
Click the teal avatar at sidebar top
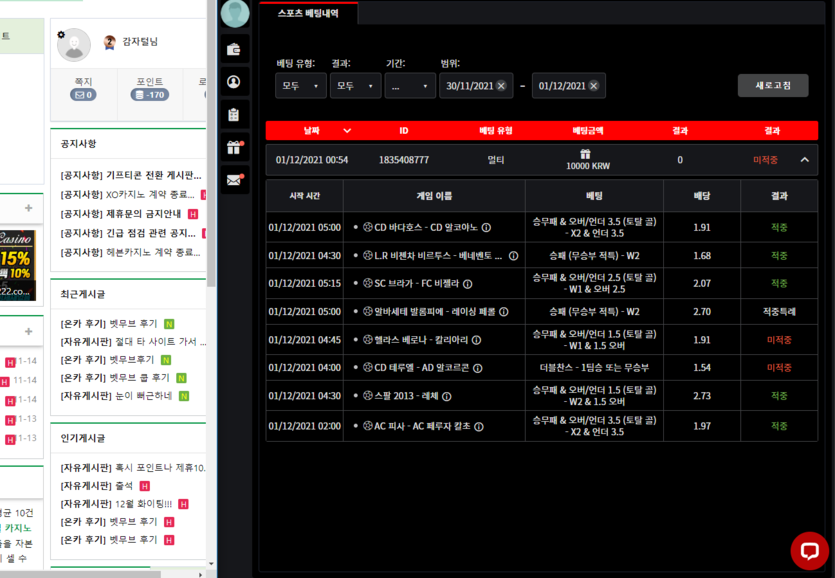pos(235,13)
